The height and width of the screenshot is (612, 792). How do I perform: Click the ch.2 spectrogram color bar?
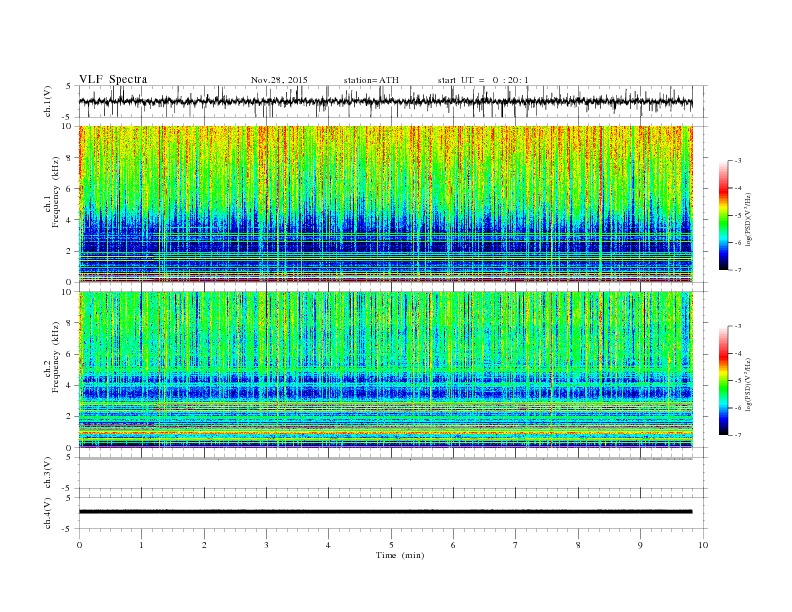[723, 380]
